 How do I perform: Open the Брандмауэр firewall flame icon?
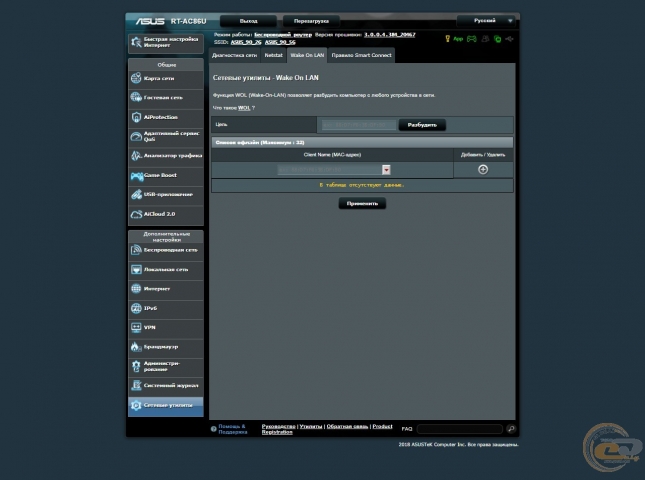coord(136,347)
